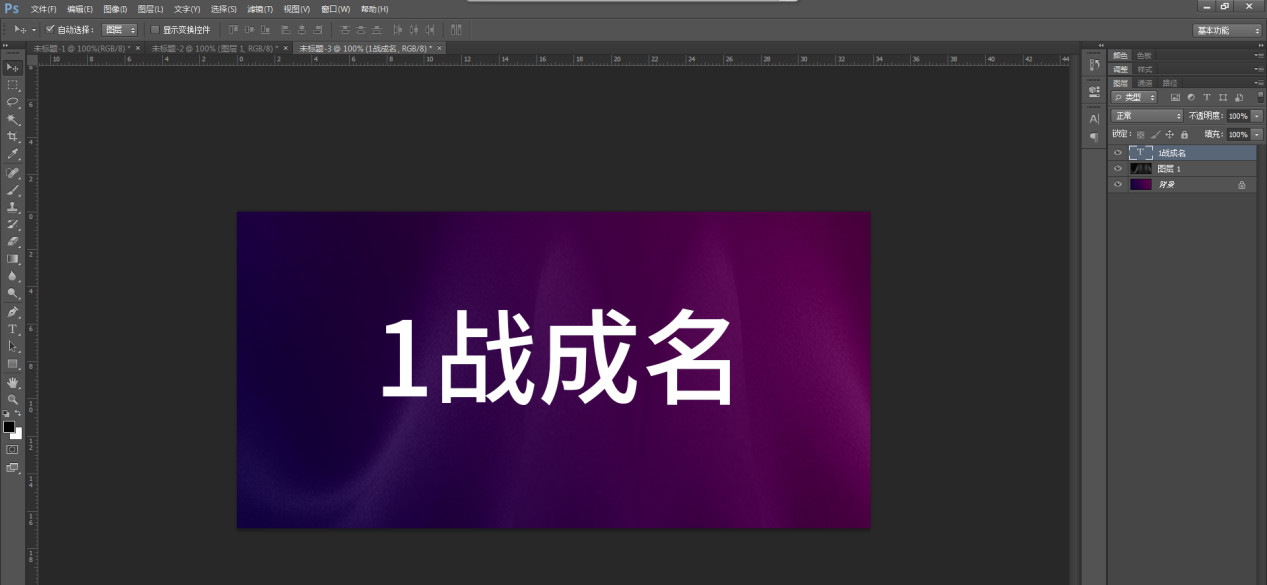Viewport: 1267px width, 585px height.
Task: Toggle lock position icon
Action: pyautogui.click(x=1170, y=134)
